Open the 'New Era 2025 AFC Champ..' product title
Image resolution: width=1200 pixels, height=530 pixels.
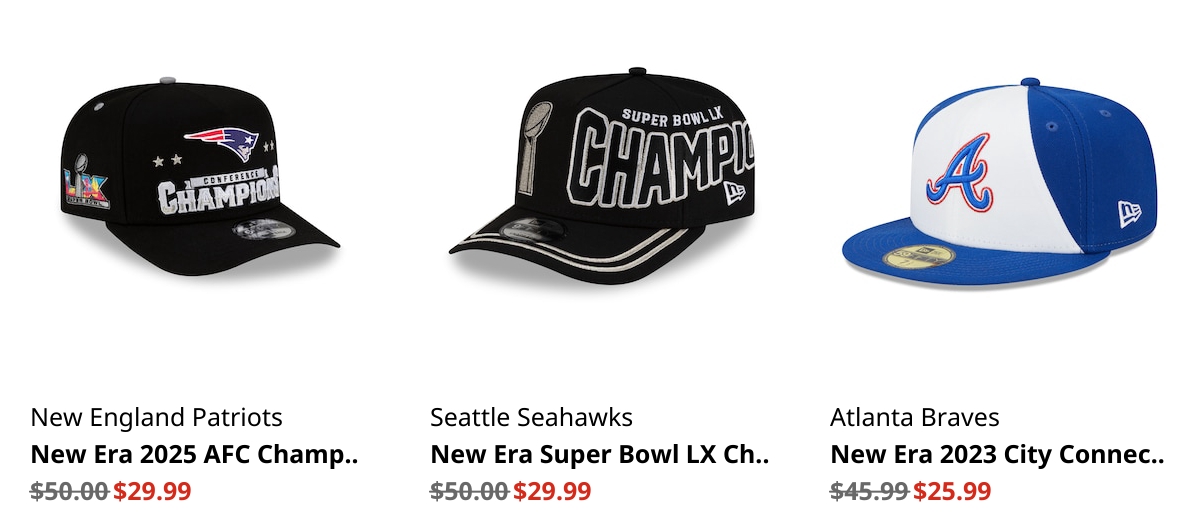coord(195,455)
